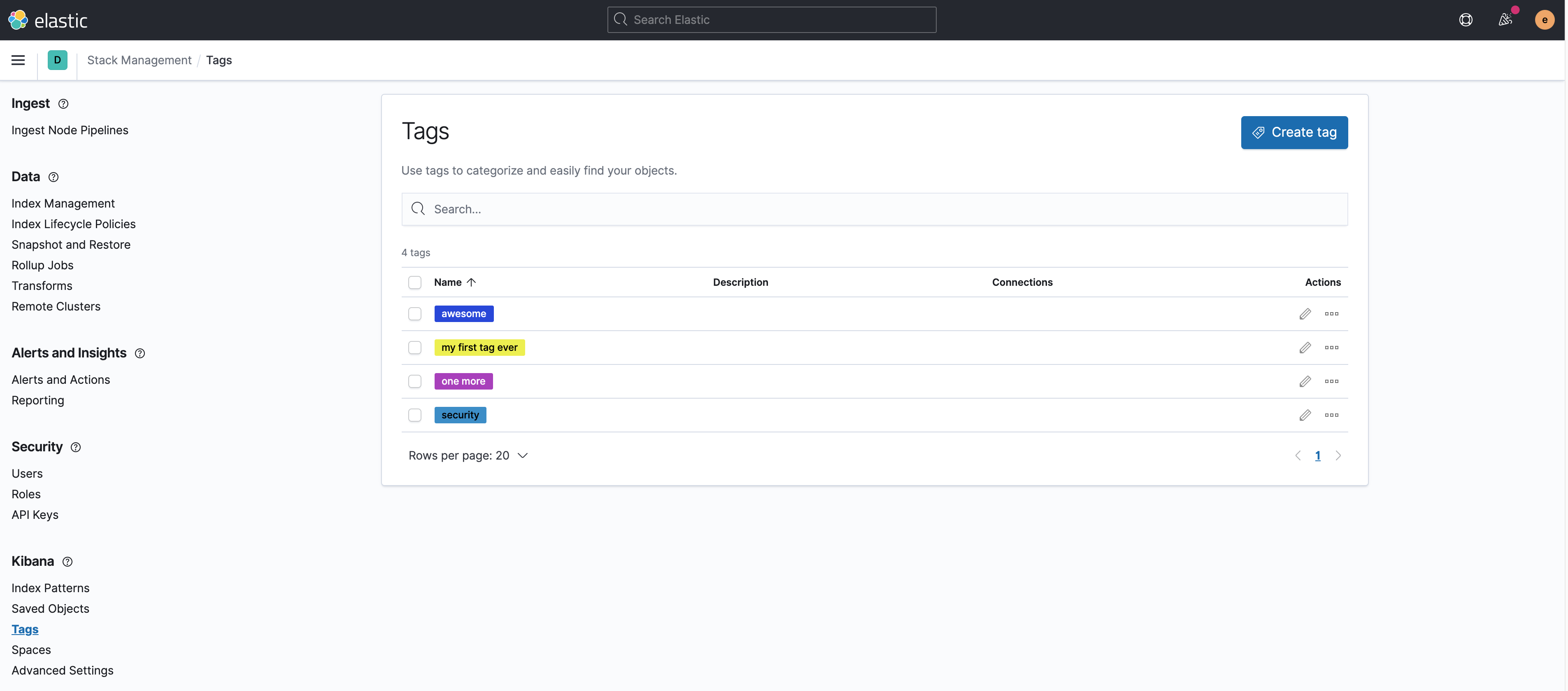Viewport: 1568px width, 691px height.
Task: Go to Index Management in sidebar
Action: tap(63, 203)
